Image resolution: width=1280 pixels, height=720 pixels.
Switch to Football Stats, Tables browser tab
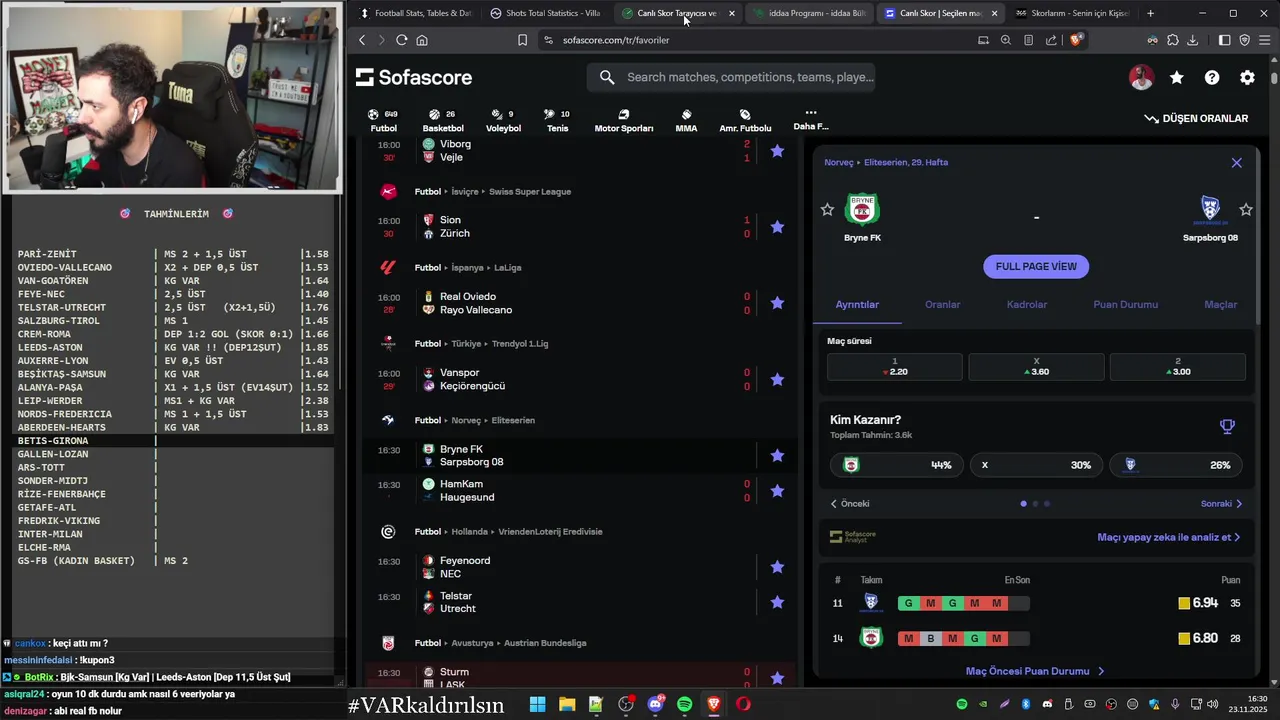(414, 13)
